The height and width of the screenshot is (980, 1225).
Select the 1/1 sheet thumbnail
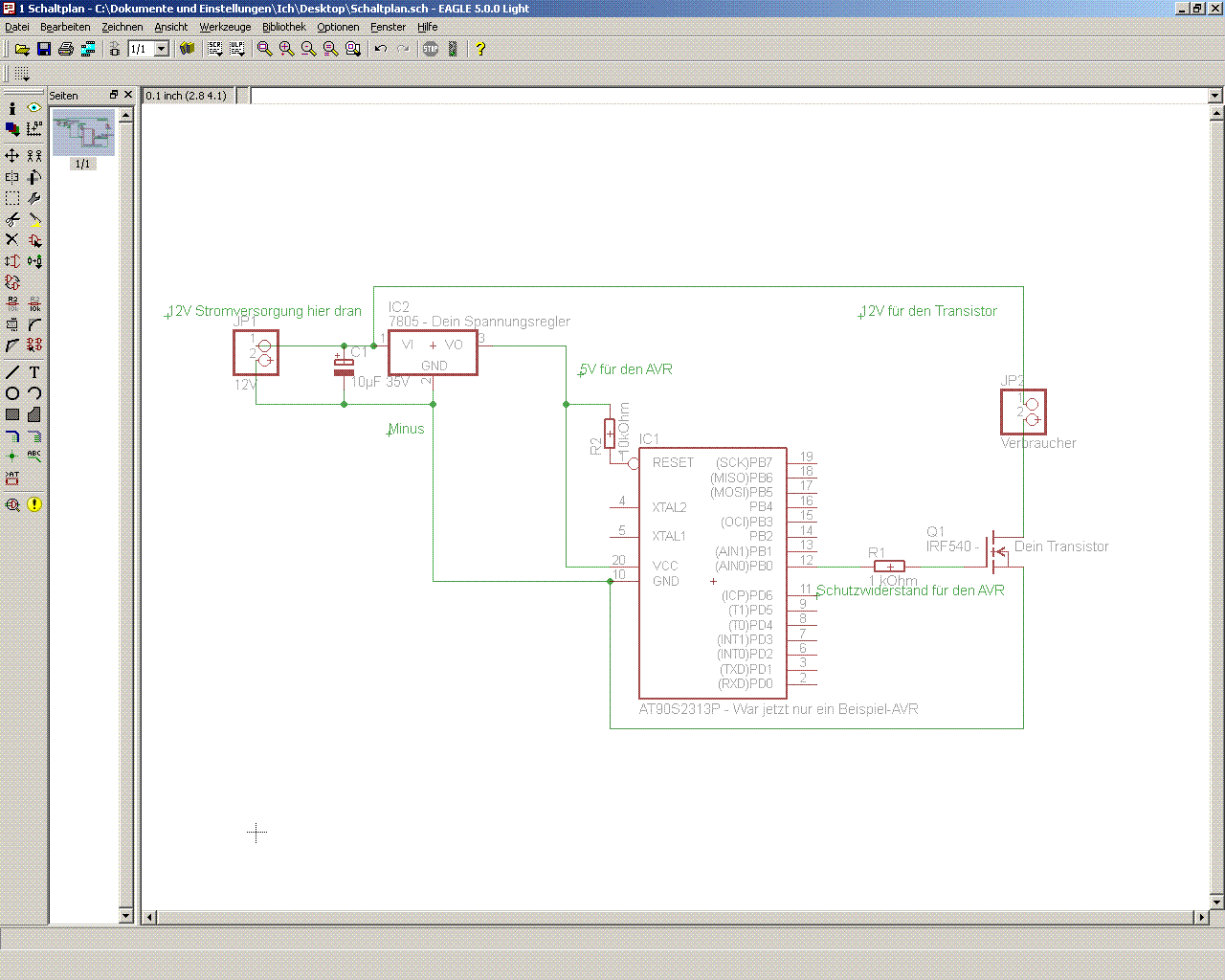[83, 134]
